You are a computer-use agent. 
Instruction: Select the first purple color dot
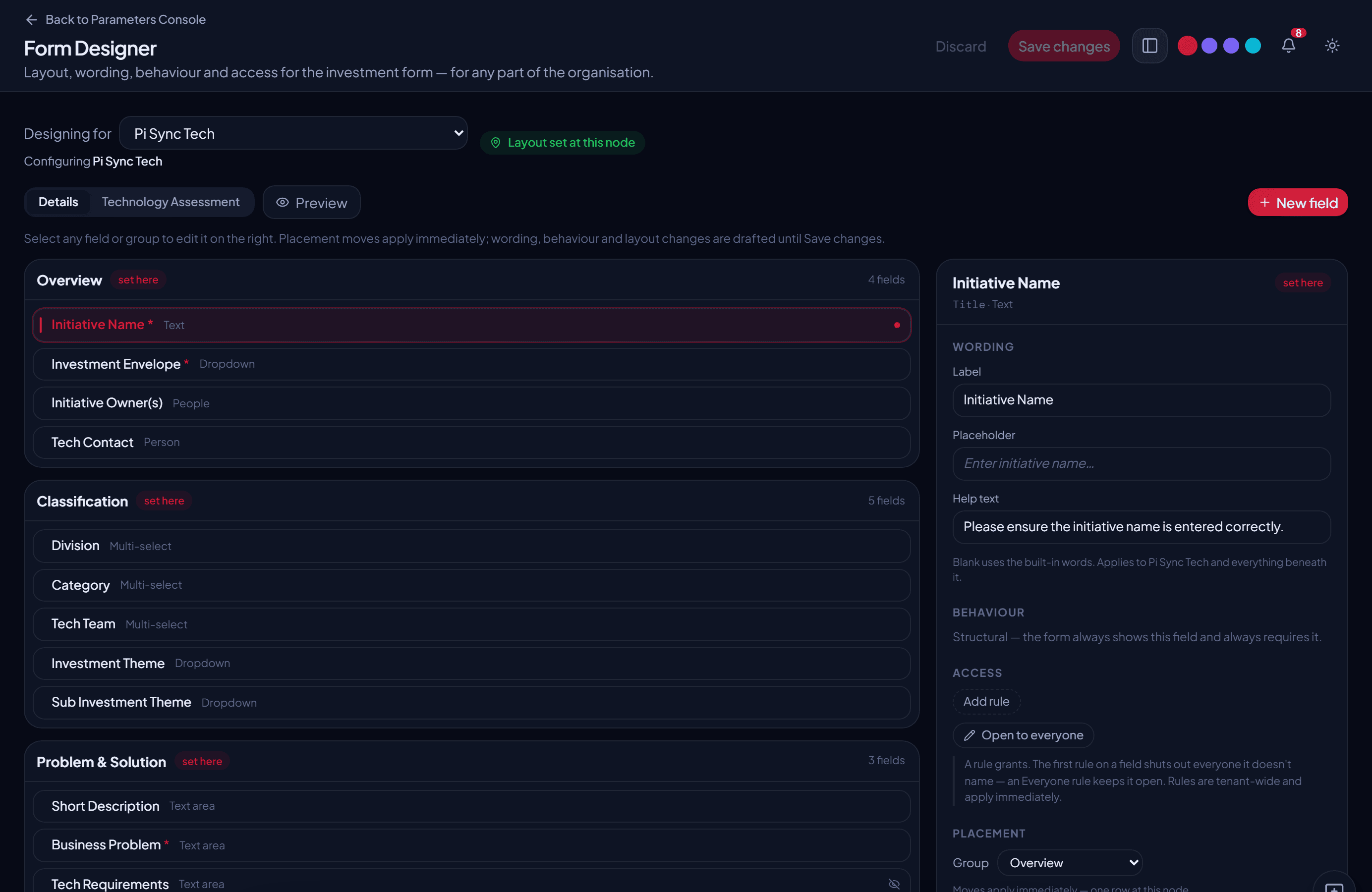click(1209, 46)
